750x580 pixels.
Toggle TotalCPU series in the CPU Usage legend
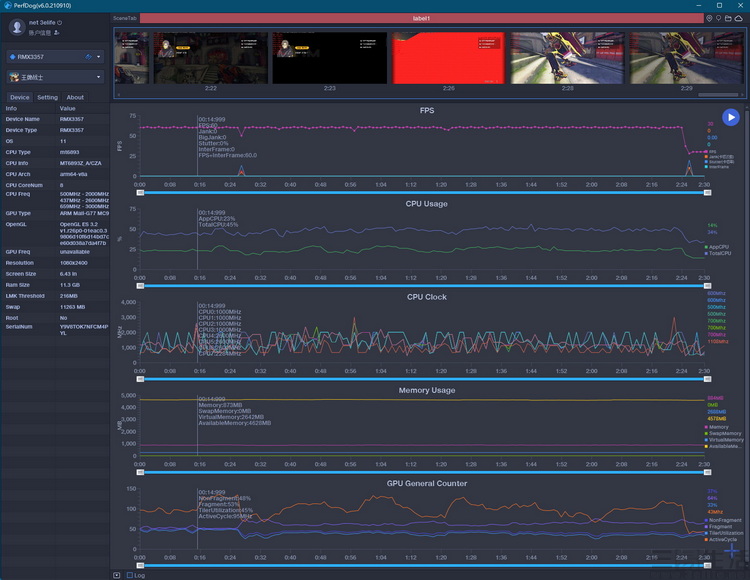717,253
